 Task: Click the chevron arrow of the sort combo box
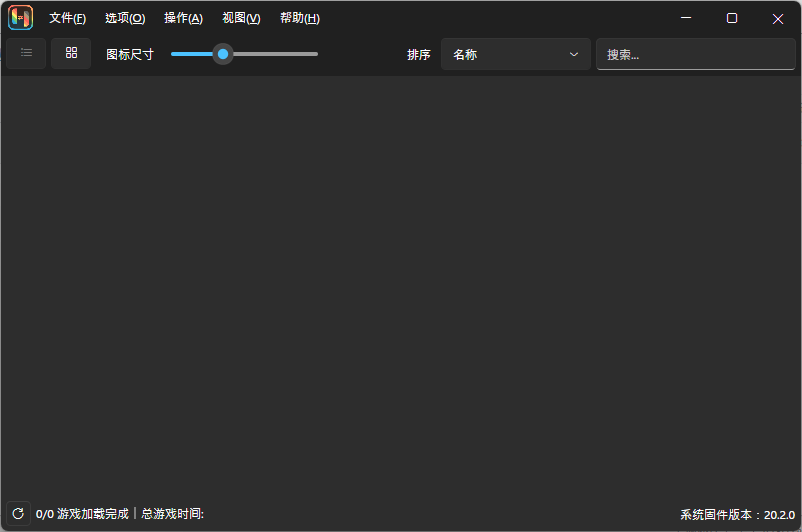[574, 55]
